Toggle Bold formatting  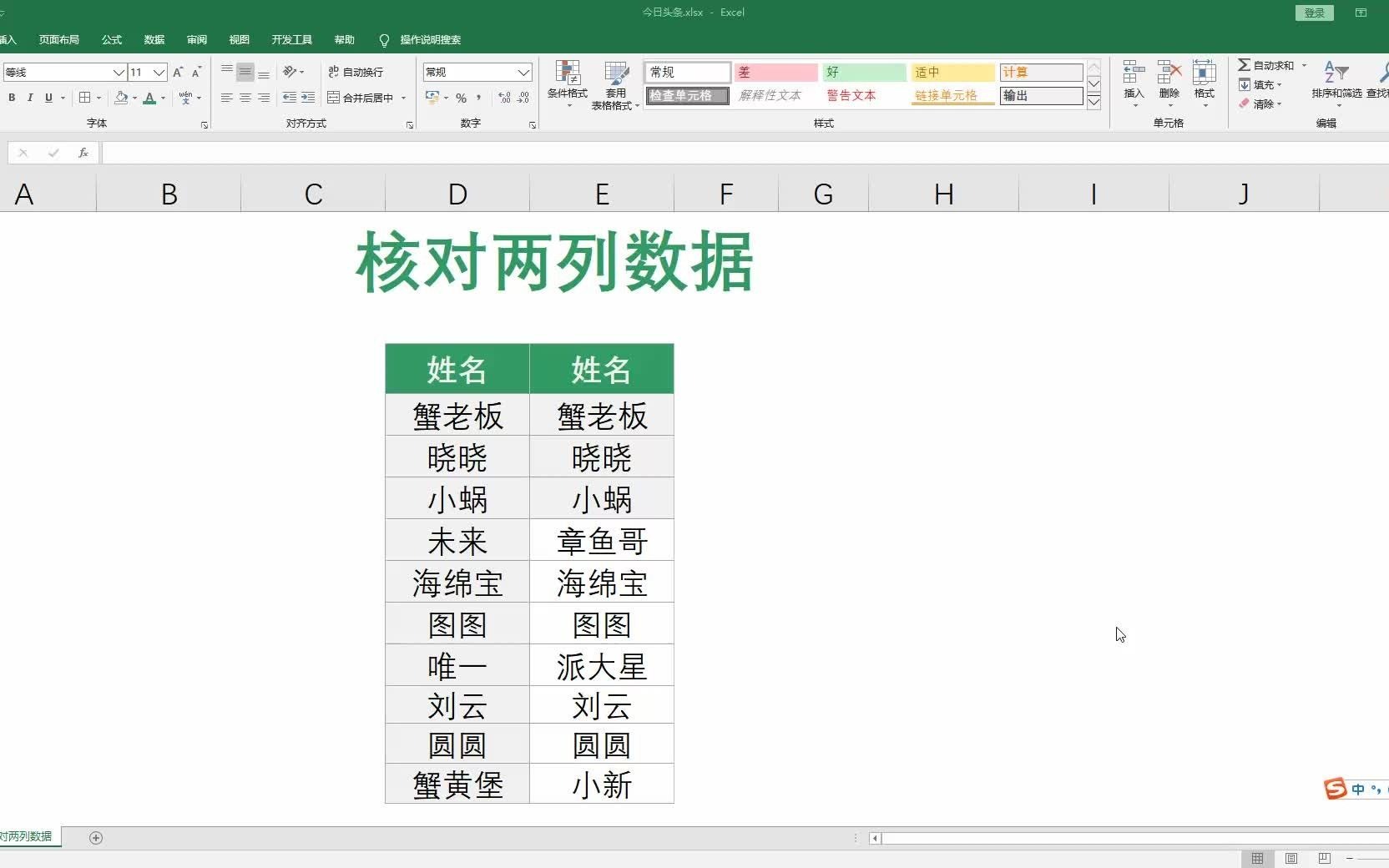[x=12, y=98]
